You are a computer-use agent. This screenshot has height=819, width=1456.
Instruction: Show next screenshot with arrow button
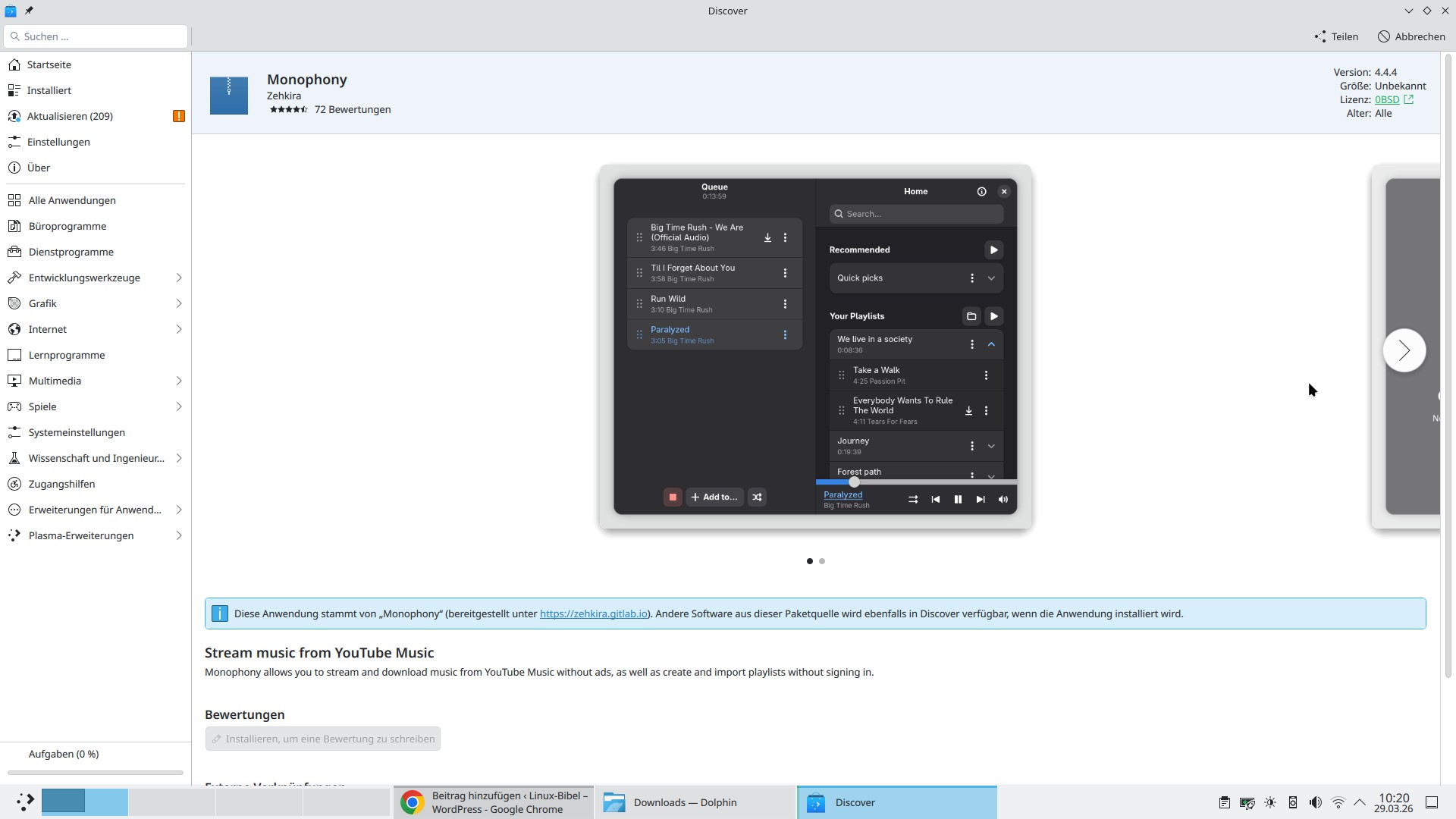pyautogui.click(x=1404, y=350)
